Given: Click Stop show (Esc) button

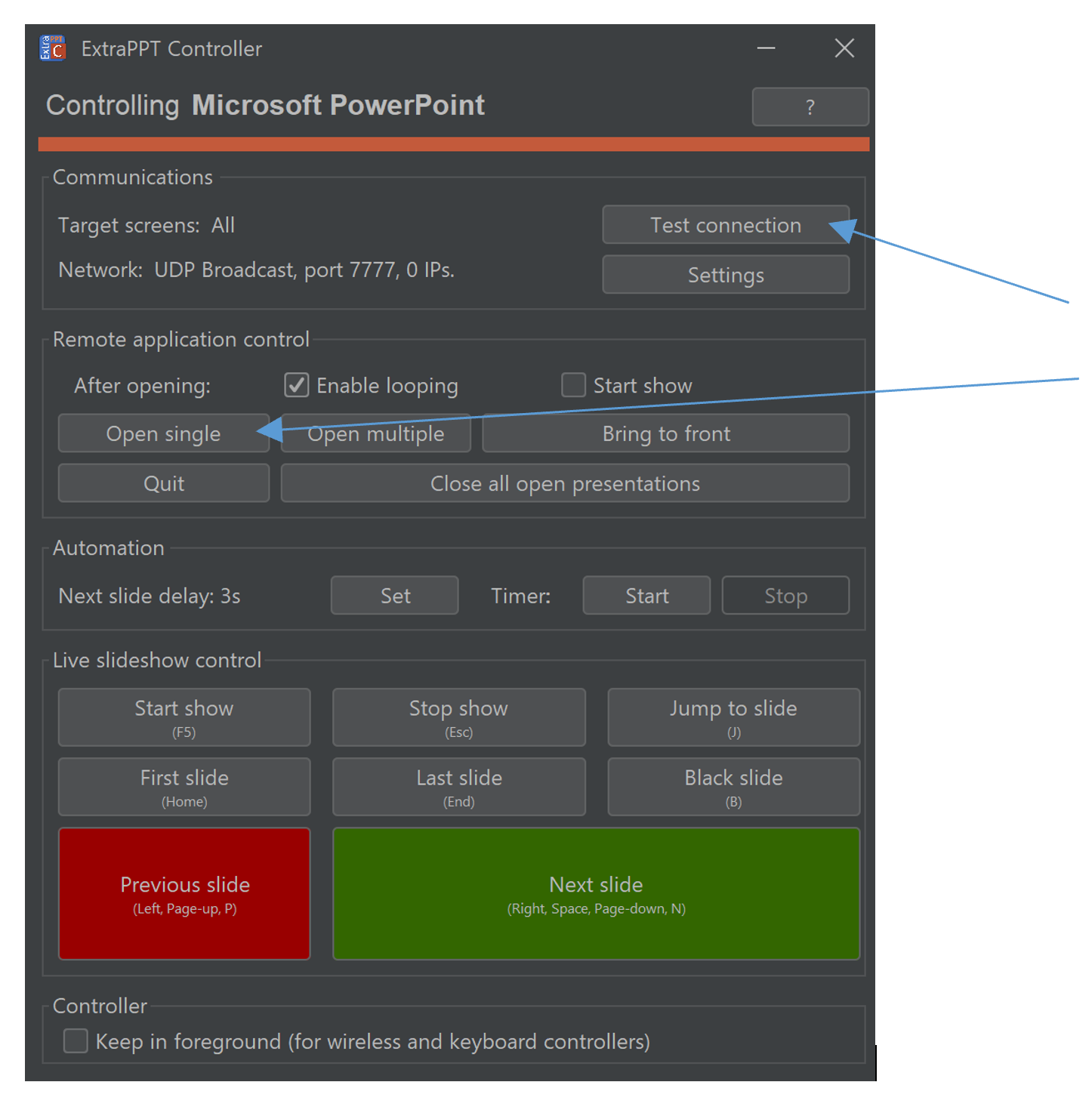Looking at the screenshot, I should (x=459, y=717).
